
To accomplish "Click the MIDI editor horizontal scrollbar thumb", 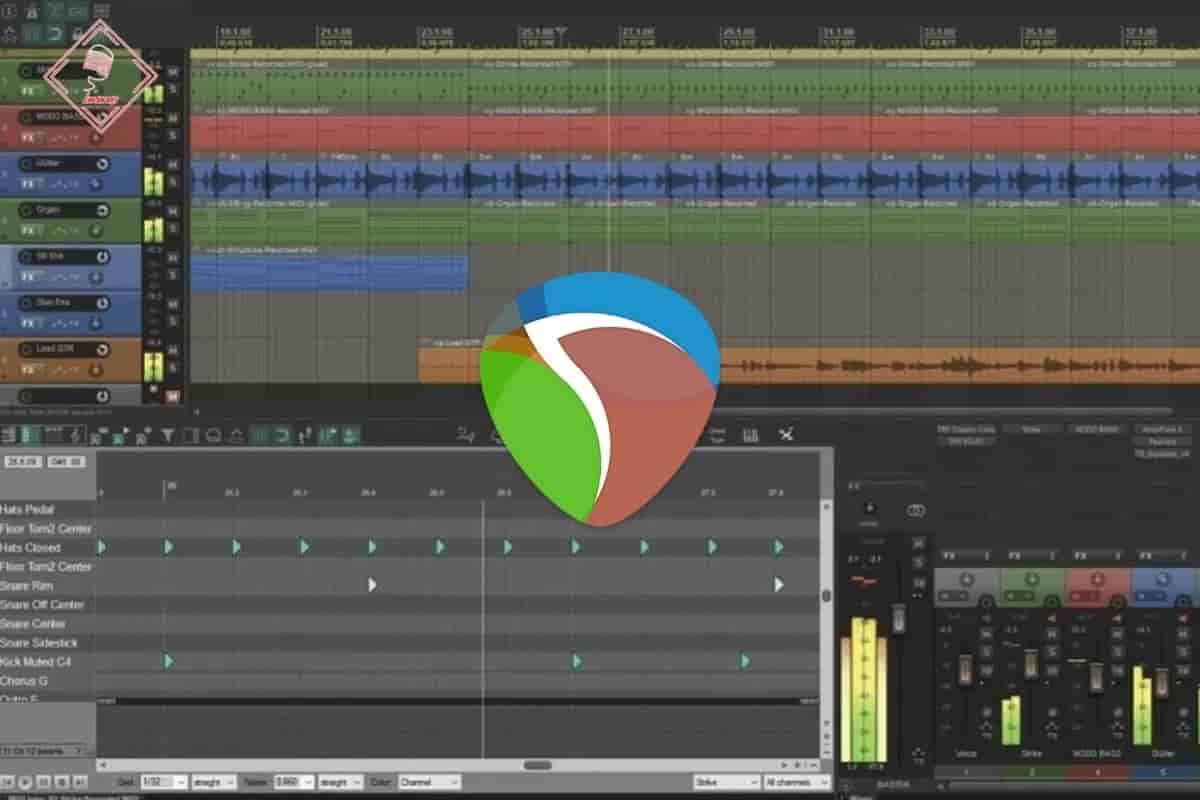I will point(538,765).
